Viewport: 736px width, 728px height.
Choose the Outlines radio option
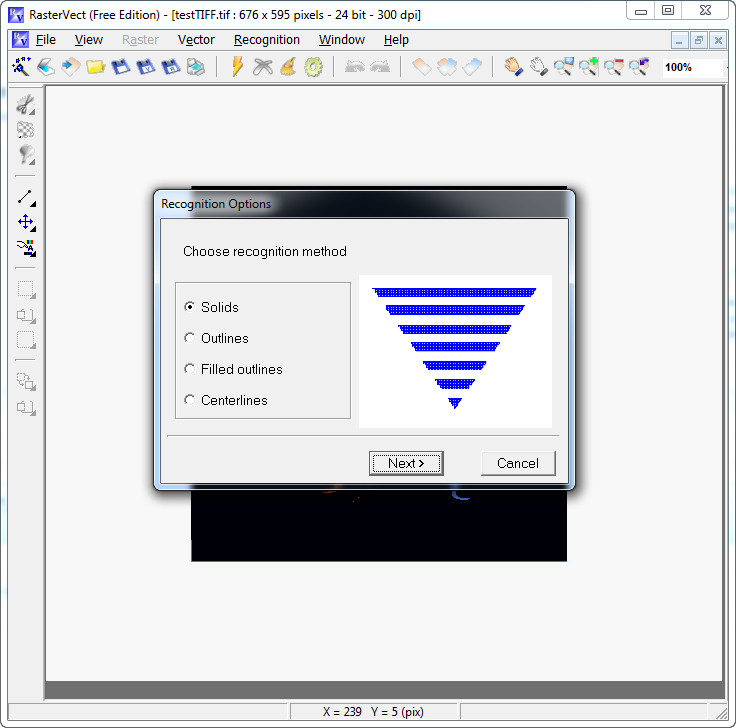point(216,338)
